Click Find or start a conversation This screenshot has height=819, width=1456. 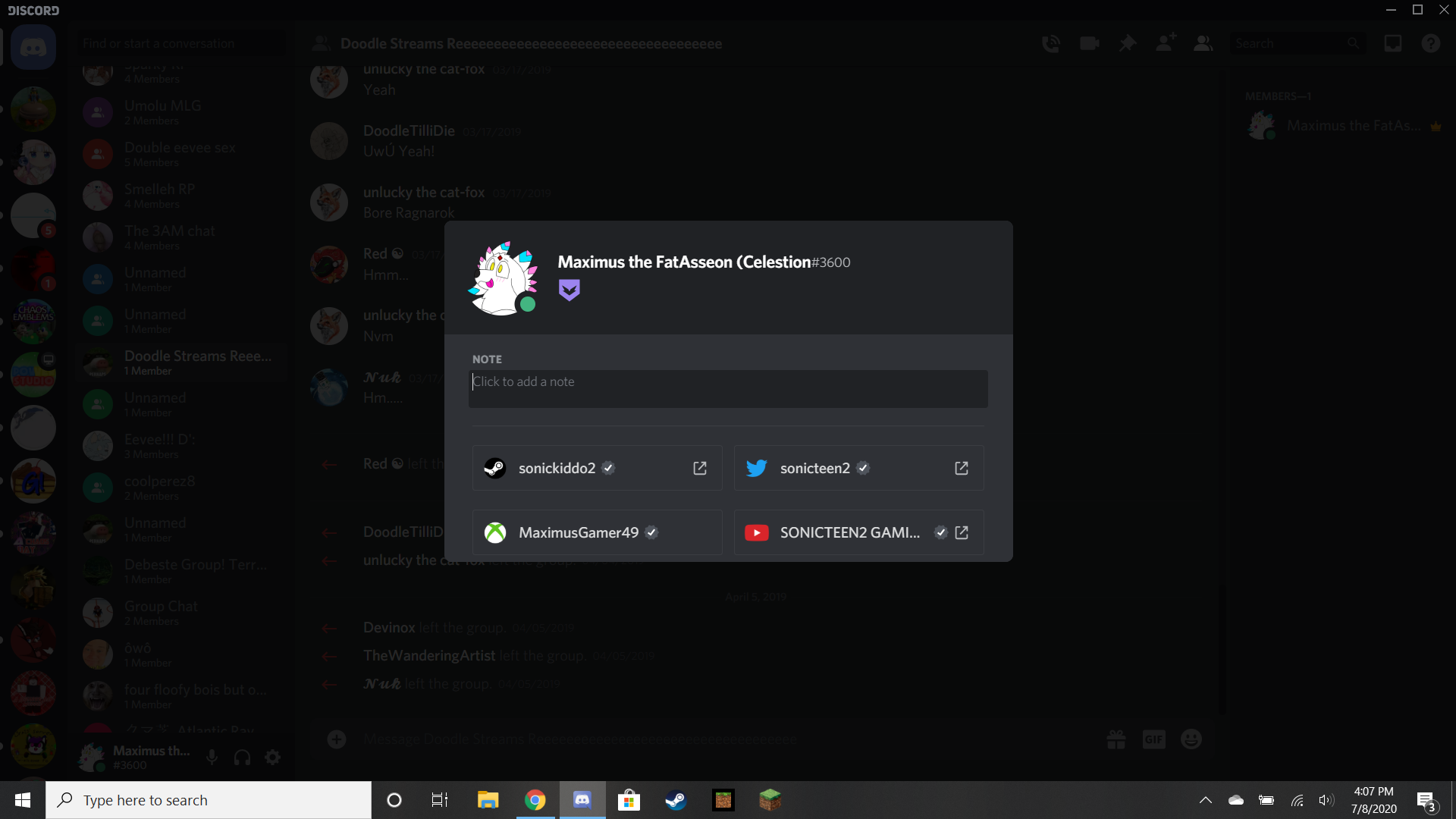coord(182,44)
